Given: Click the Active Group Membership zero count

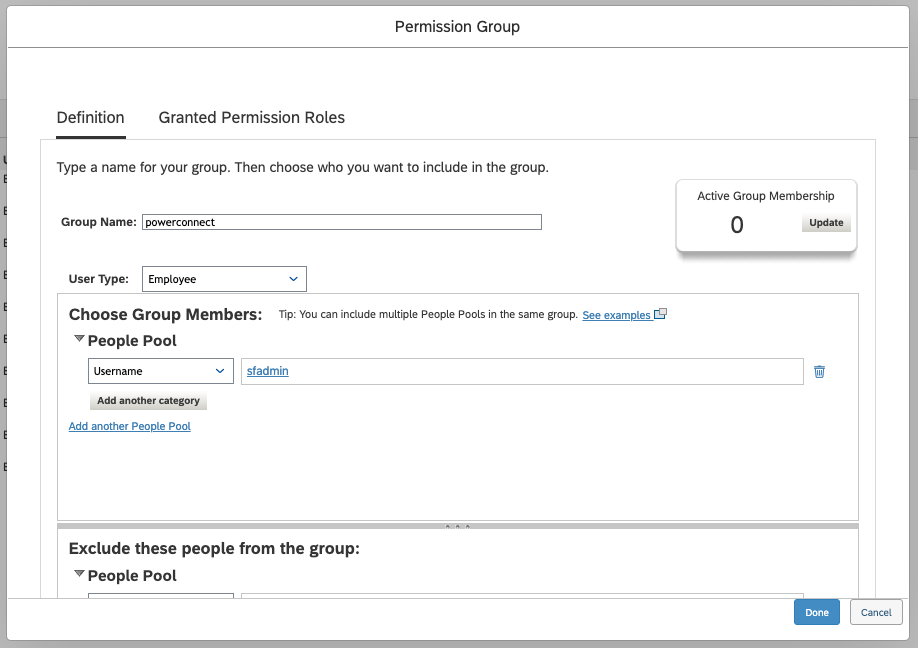Looking at the screenshot, I should click(x=737, y=224).
